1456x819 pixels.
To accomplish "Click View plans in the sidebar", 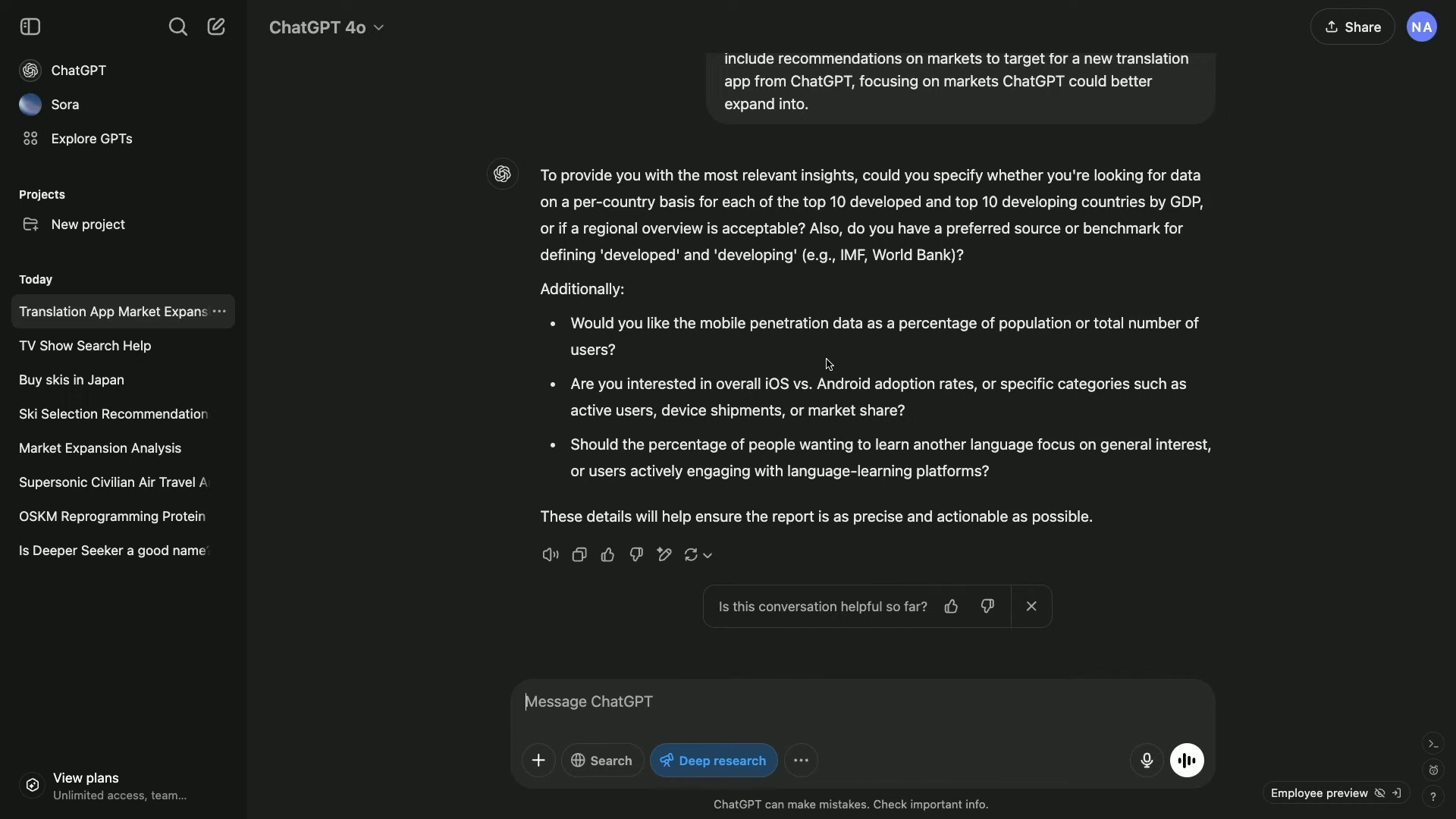I will pos(86,778).
